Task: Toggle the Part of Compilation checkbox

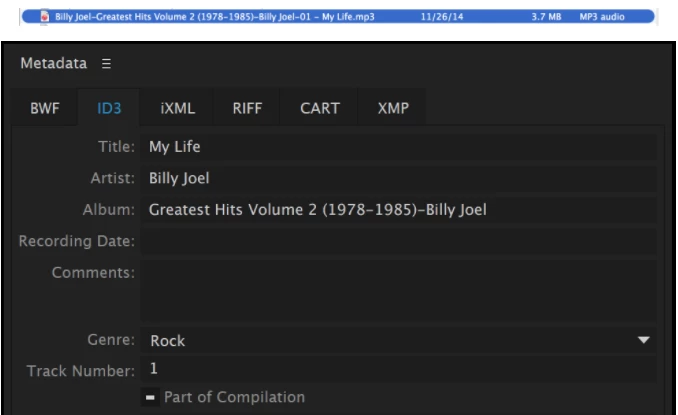Action: (x=150, y=397)
